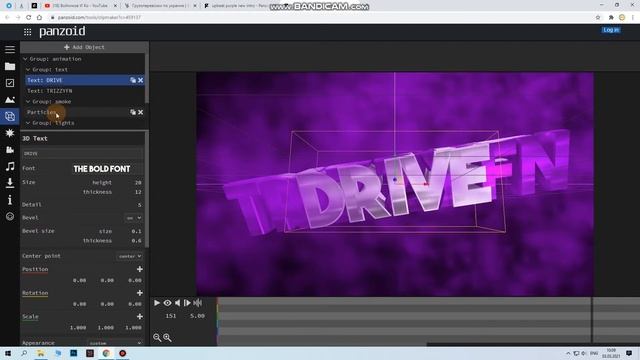Click the browser address bar
Viewport: 640px width, 360px height.
pos(318,18)
